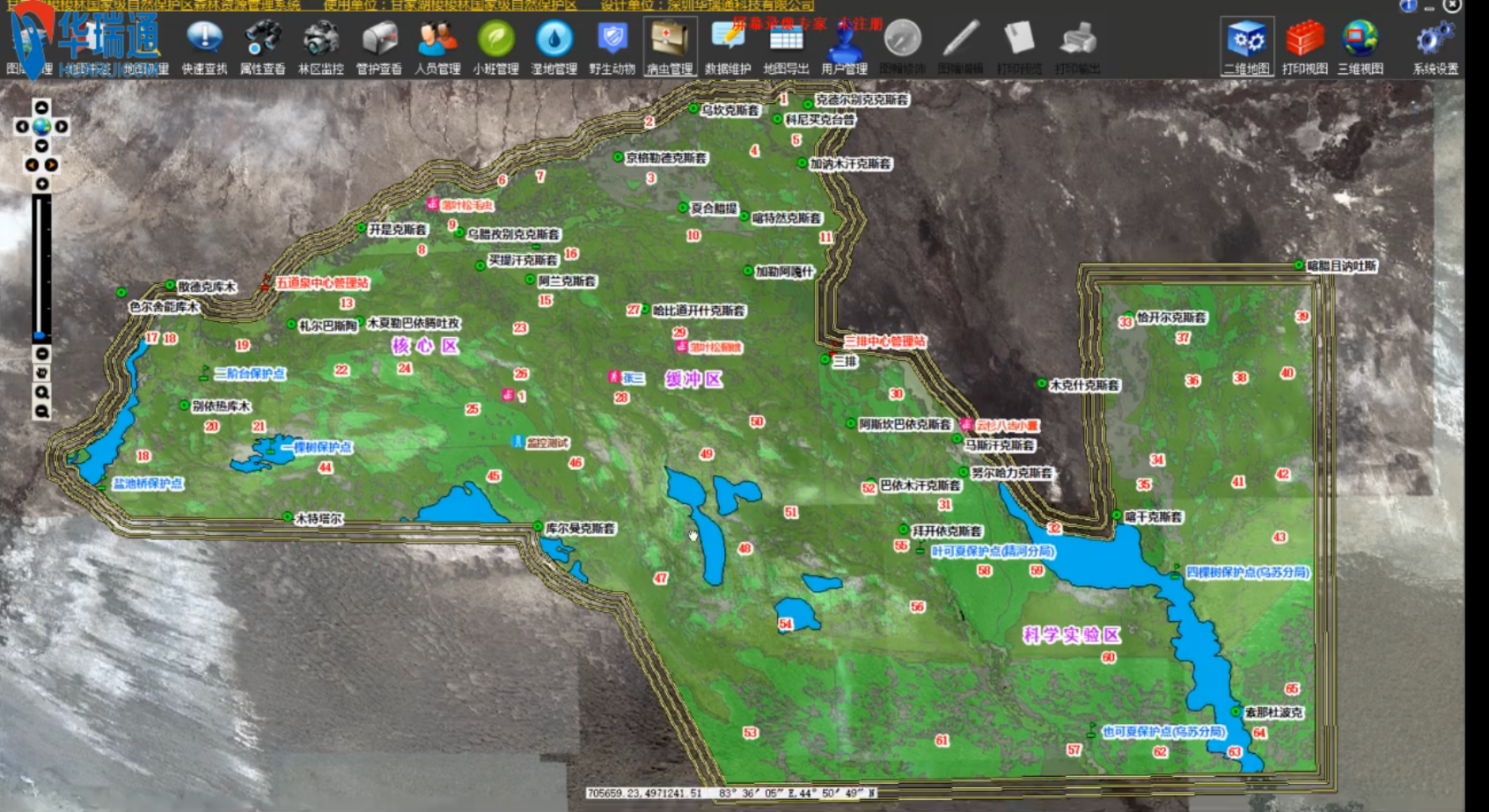Open 湿地管理 water drop icon
The image size is (1489, 812).
coord(554,40)
